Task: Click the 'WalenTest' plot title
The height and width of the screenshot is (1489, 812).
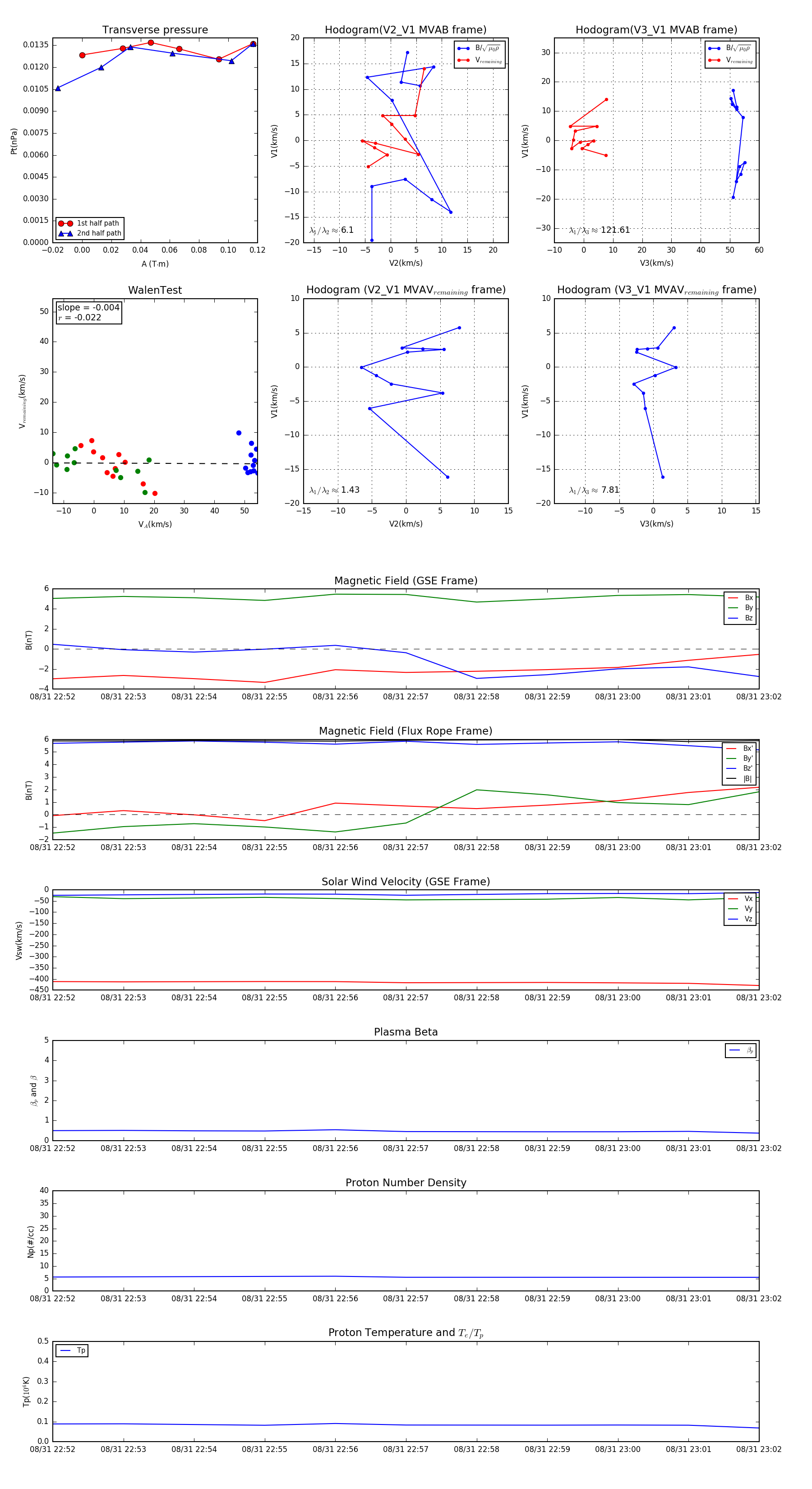Action: [x=155, y=290]
